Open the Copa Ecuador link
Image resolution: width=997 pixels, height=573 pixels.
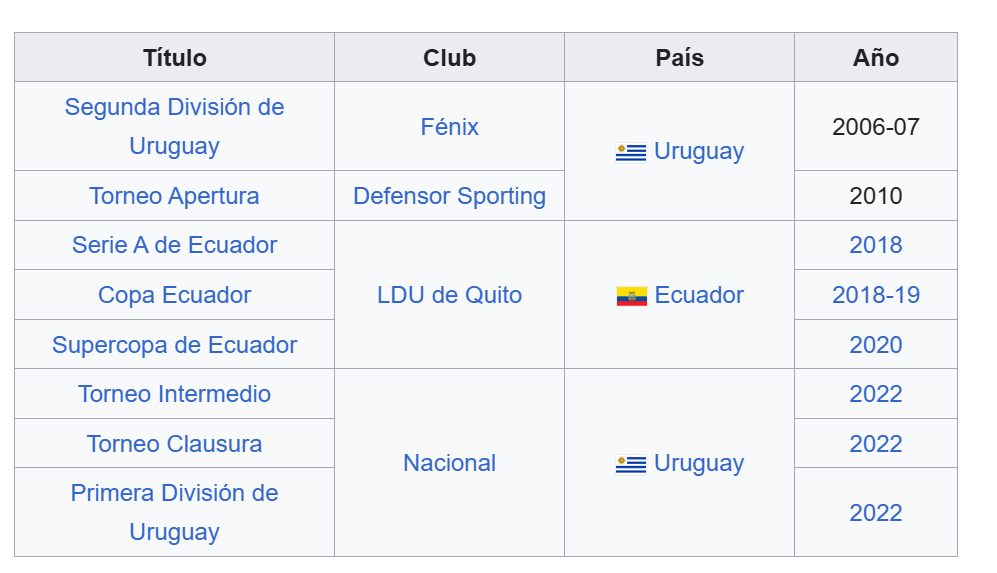174,295
